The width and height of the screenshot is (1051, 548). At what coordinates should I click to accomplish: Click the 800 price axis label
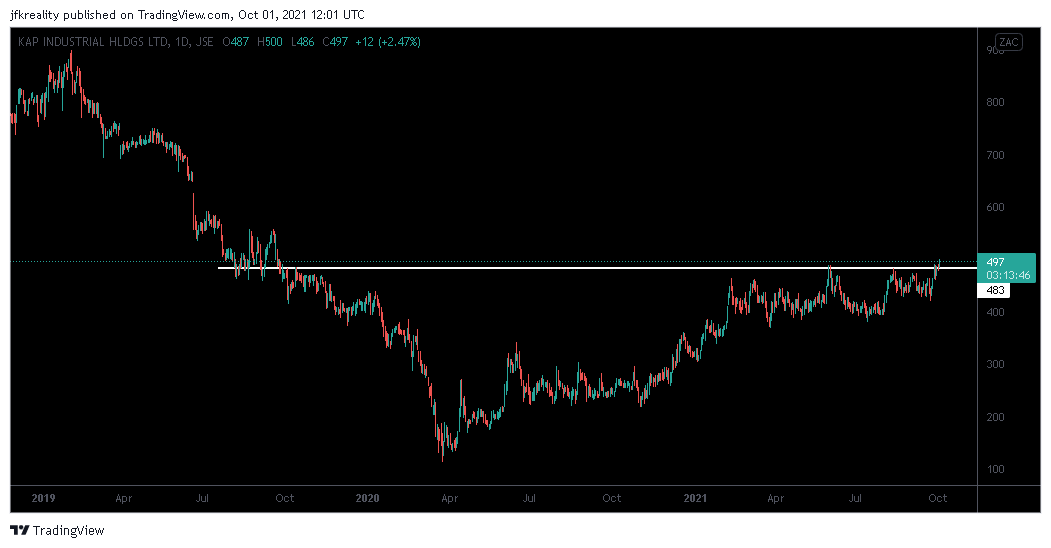[995, 102]
